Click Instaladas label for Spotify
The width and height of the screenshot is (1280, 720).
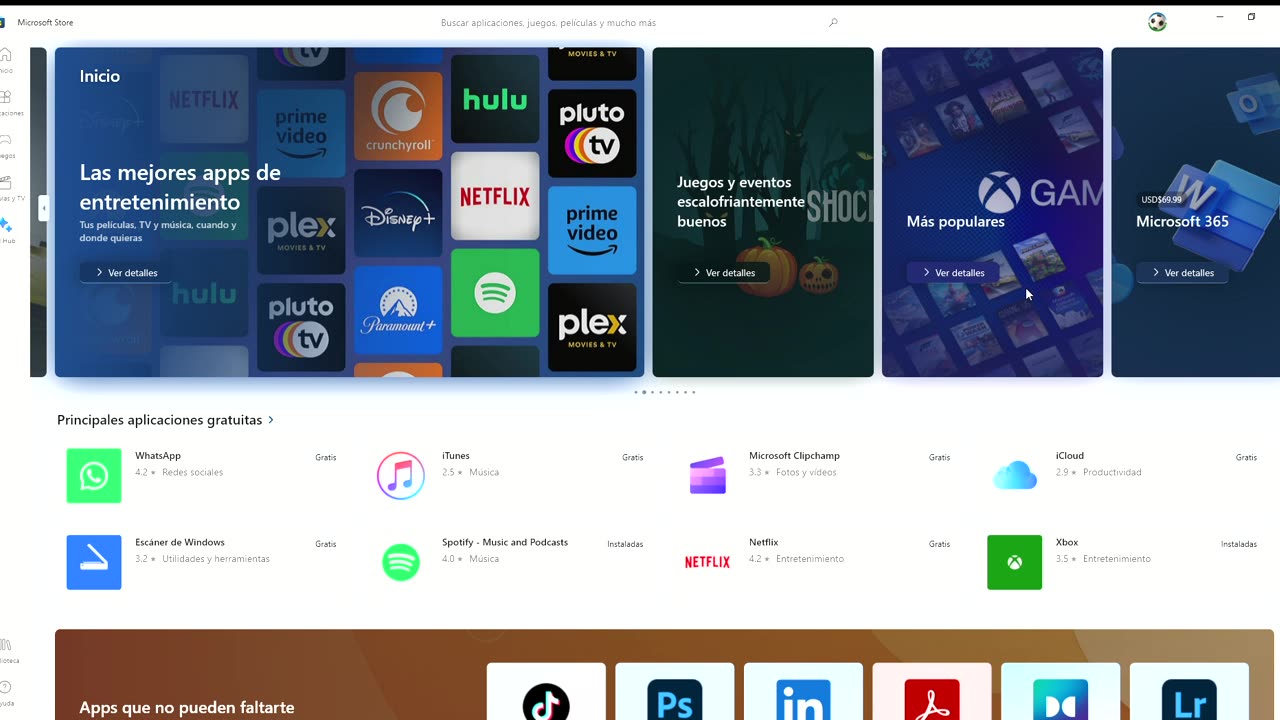pyautogui.click(x=625, y=545)
